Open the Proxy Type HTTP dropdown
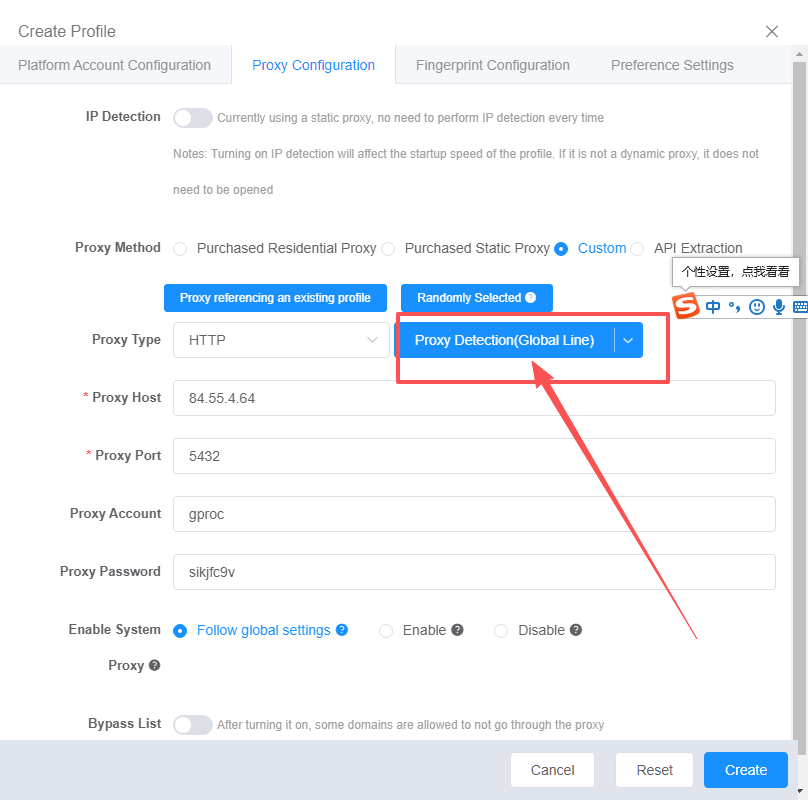Image resolution: width=808 pixels, height=800 pixels. click(281, 340)
